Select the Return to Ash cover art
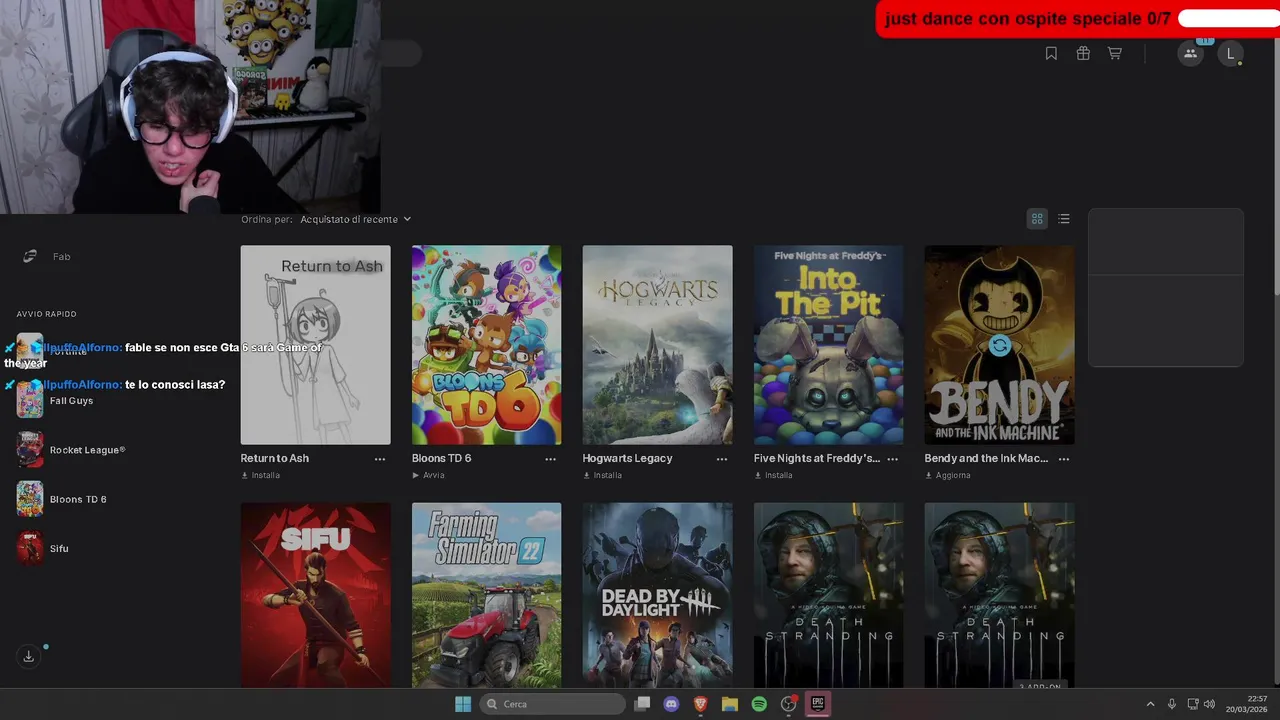The width and height of the screenshot is (1280, 720). click(316, 345)
